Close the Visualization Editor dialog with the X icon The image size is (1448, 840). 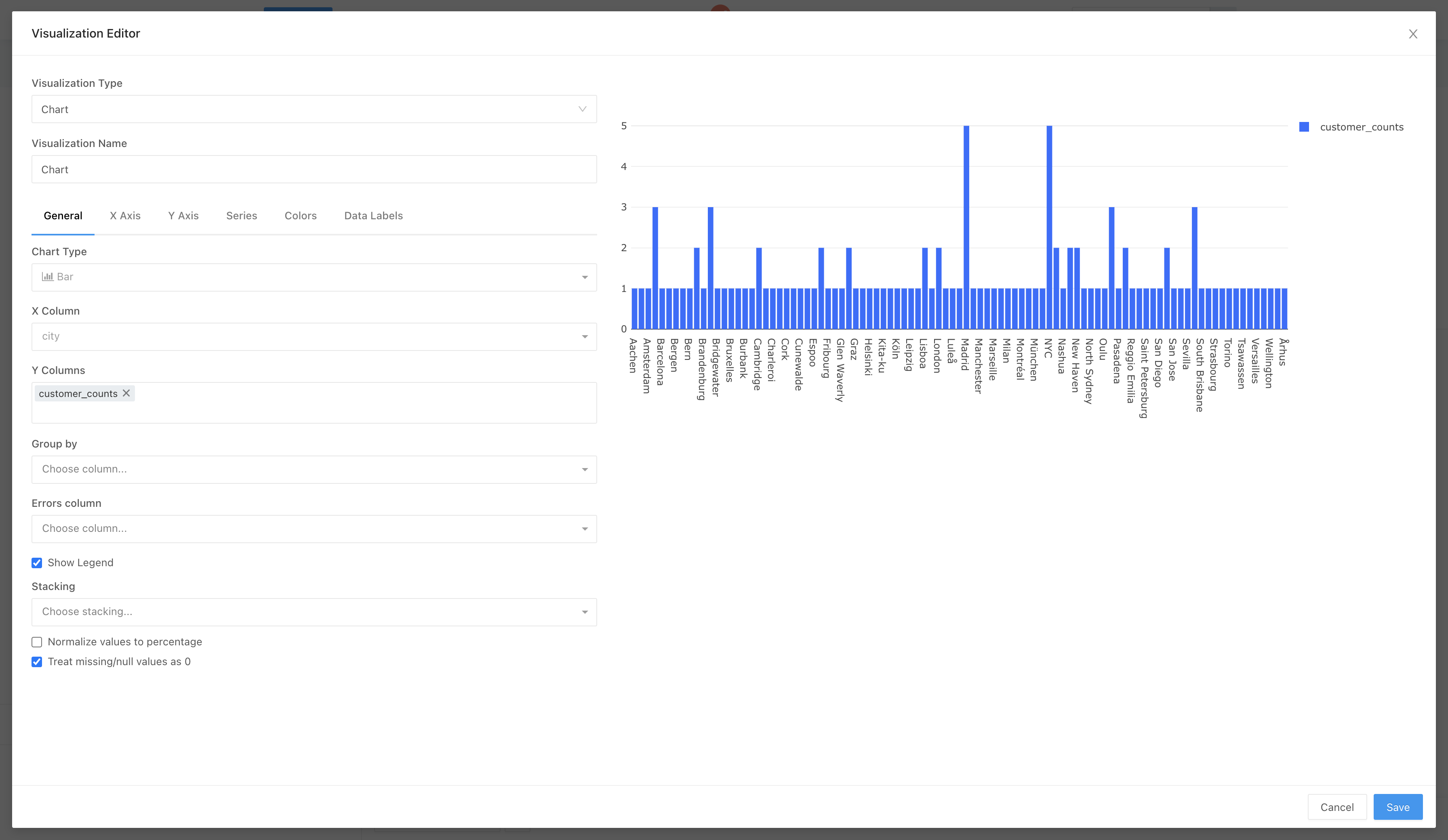pos(1412,34)
